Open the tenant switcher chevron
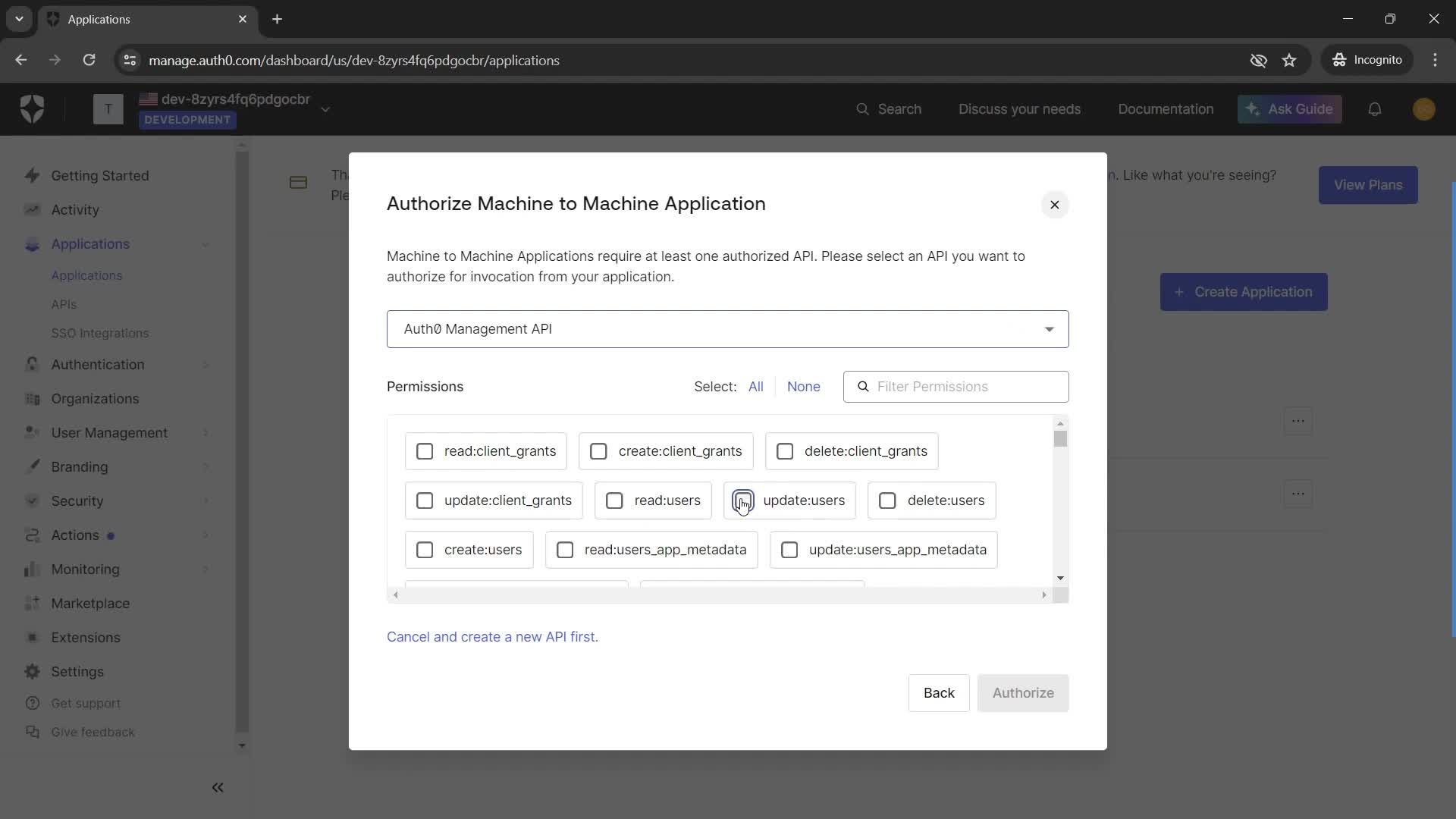Screen dimensions: 1456x819 (325, 110)
